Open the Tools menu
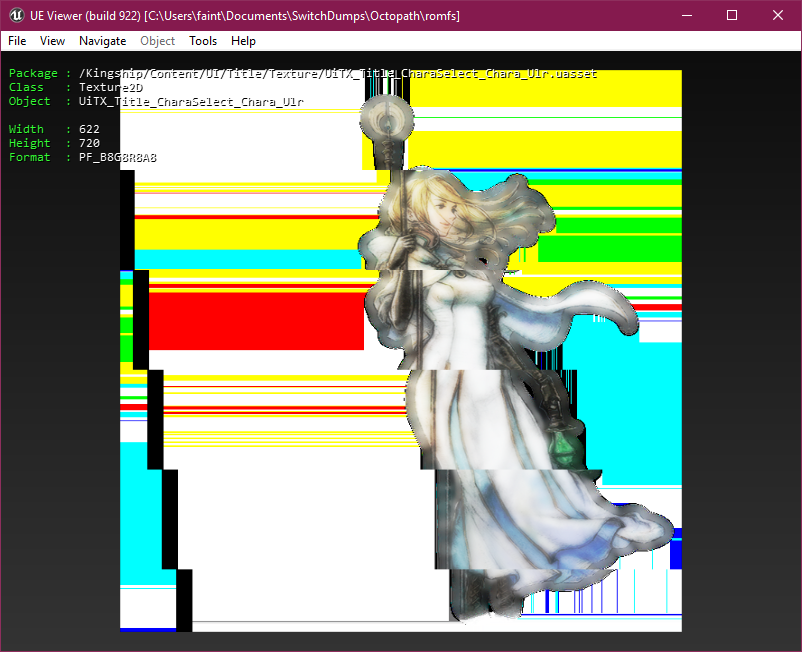 coord(203,41)
